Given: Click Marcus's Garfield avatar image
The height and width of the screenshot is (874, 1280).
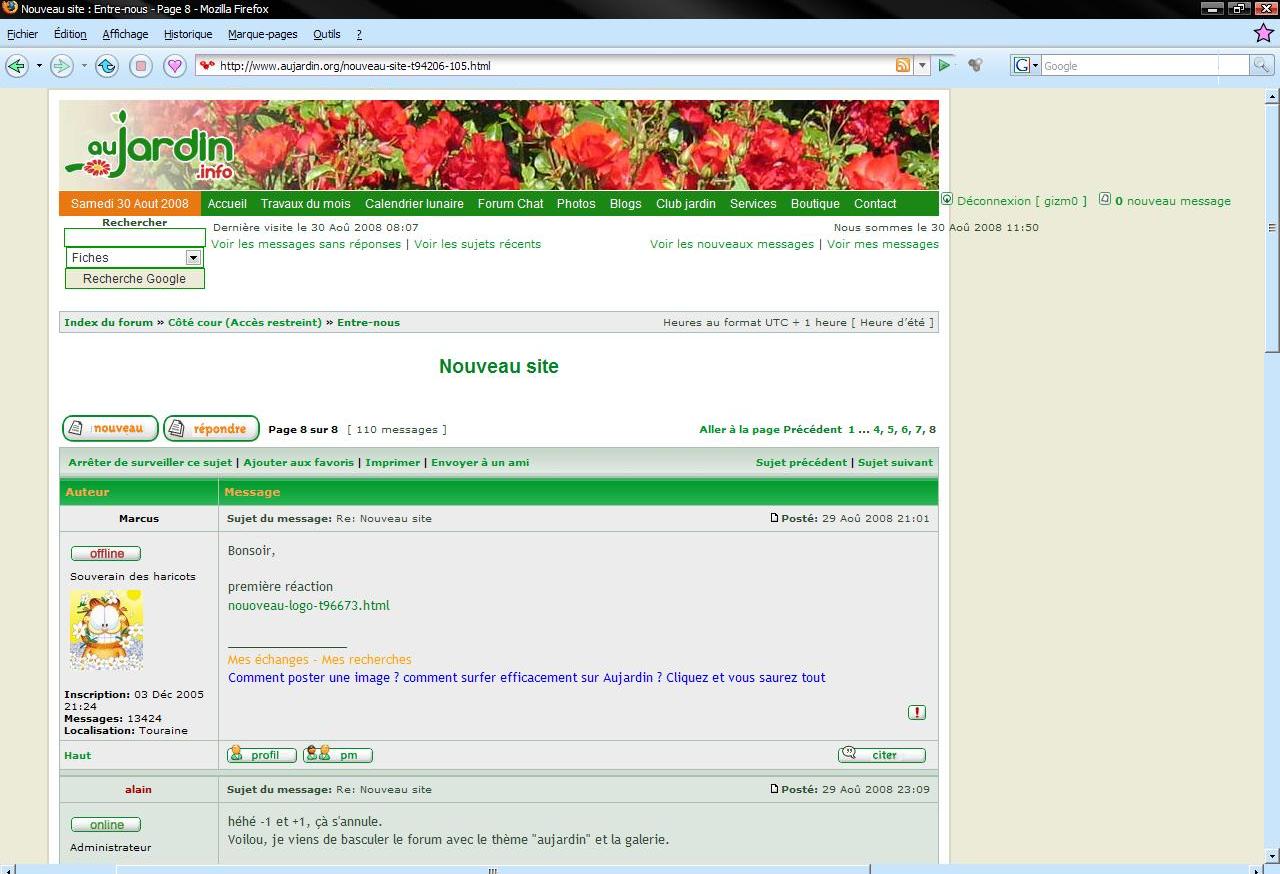Looking at the screenshot, I should (106, 629).
